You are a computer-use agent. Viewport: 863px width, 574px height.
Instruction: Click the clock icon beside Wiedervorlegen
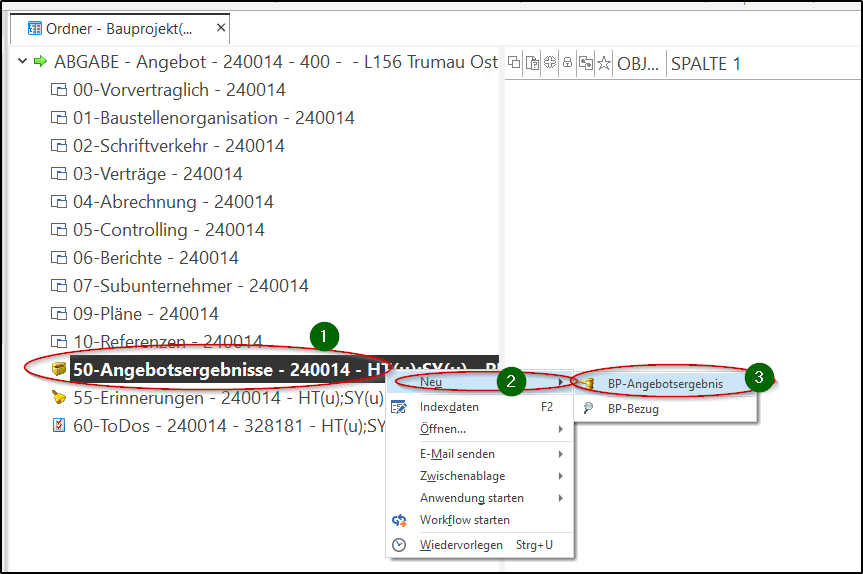[x=399, y=545]
